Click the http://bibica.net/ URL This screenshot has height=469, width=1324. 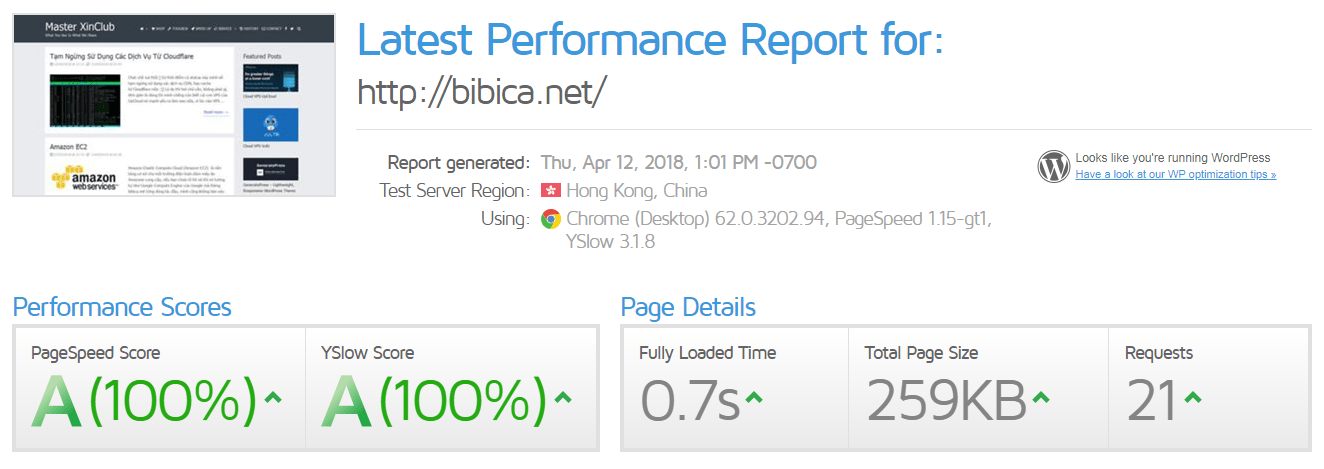[482, 93]
